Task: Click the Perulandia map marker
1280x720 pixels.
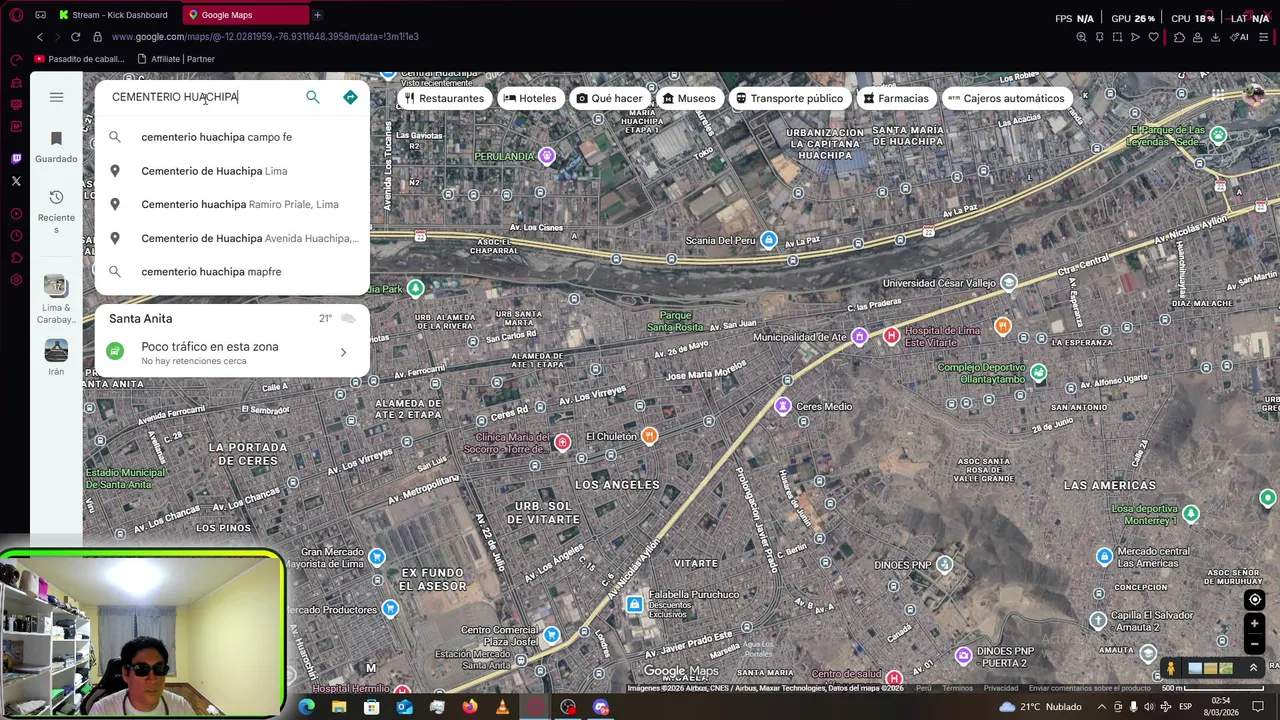Action: coord(546,155)
